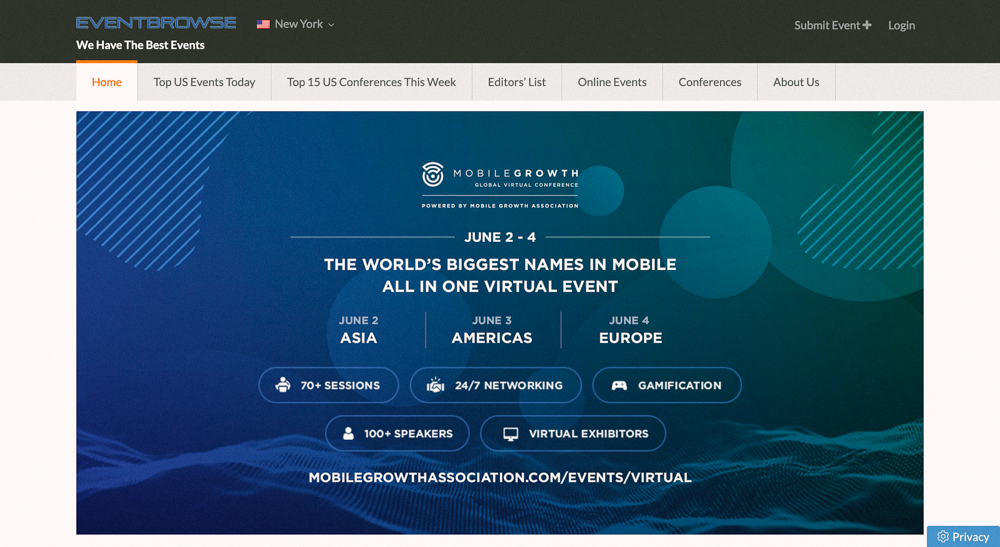Open Top US Events Today tab

coord(204,82)
